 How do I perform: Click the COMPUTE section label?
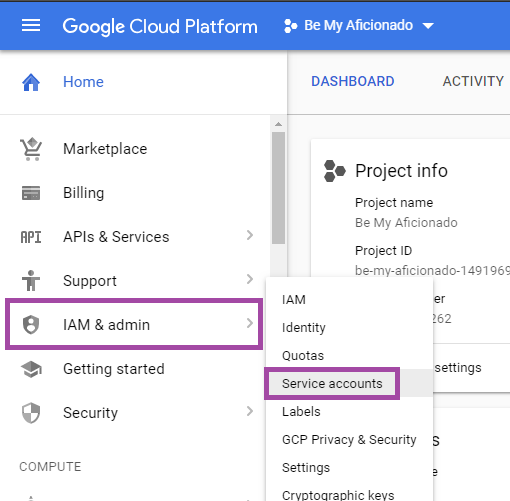click(x=50, y=467)
